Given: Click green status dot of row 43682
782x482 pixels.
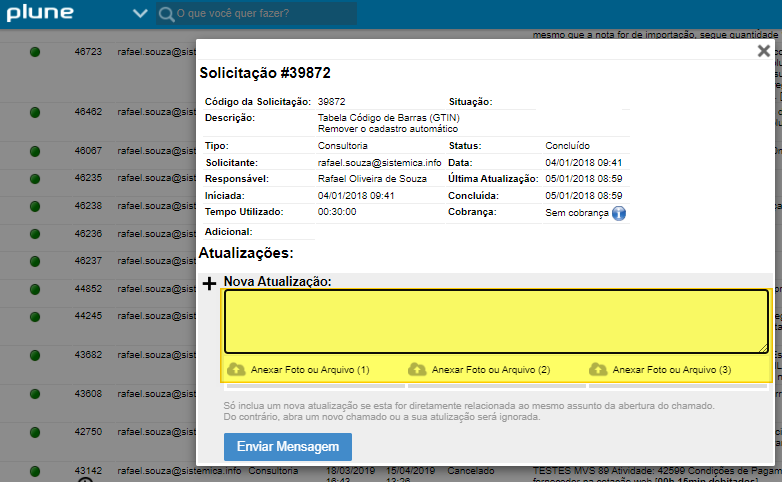Looking at the screenshot, I should (x=35, y=355).
